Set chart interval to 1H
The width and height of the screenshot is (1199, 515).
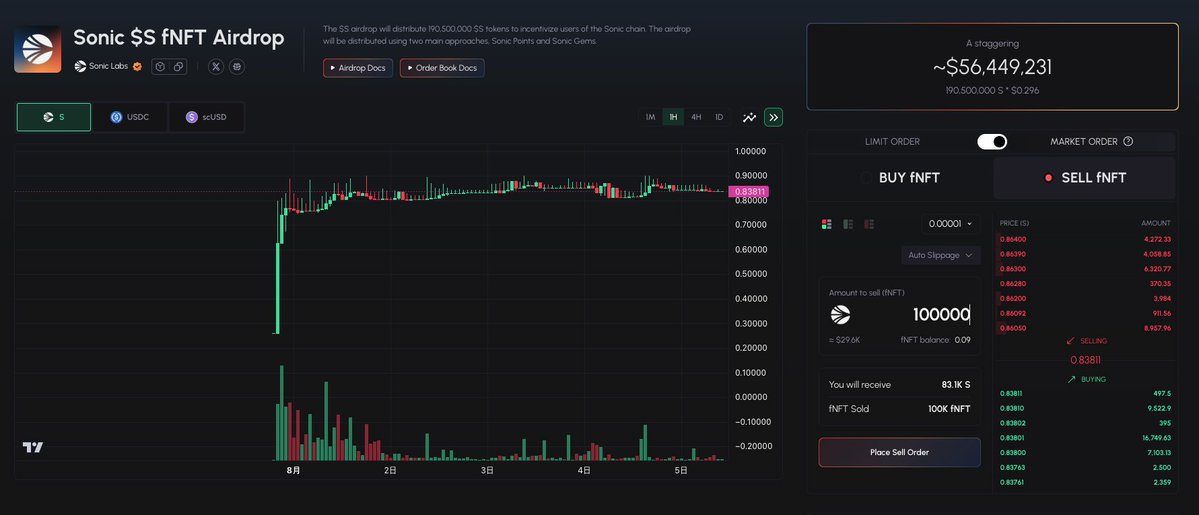[673, 117]
